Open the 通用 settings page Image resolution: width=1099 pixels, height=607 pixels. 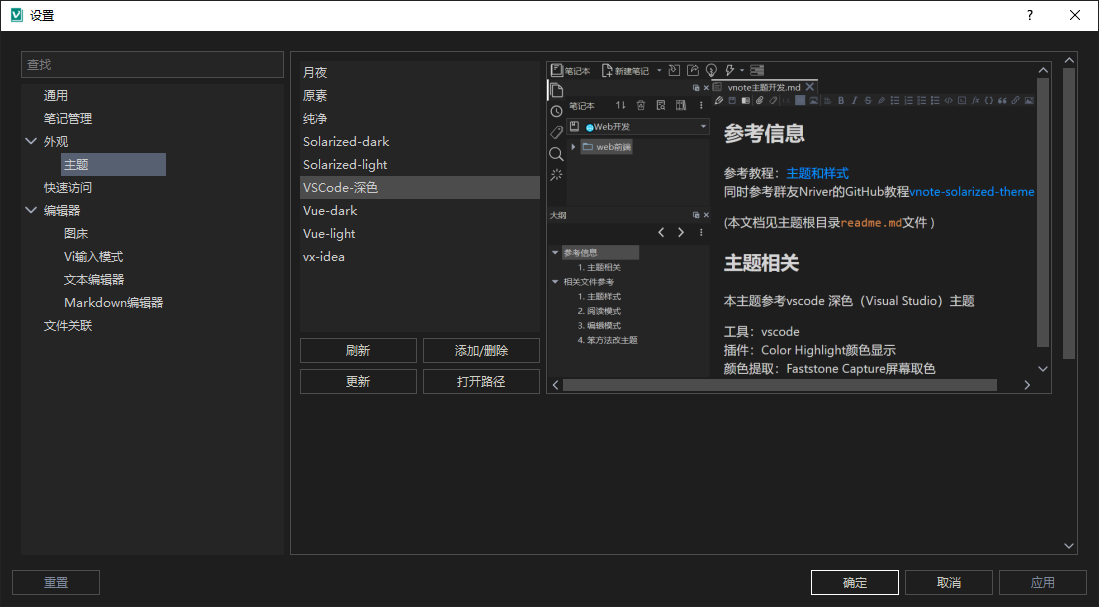pyautogui.click(x=56, y=95)
